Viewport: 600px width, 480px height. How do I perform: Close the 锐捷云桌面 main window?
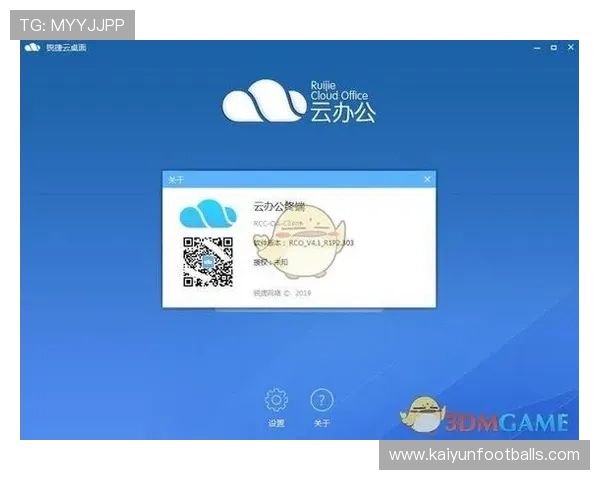[570, 48]
